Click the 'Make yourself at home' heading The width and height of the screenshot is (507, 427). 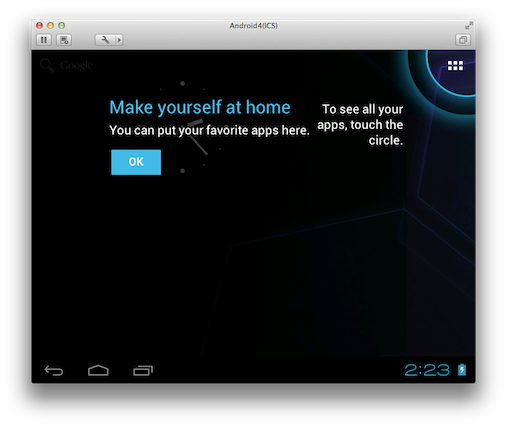[x=200, y=108]
